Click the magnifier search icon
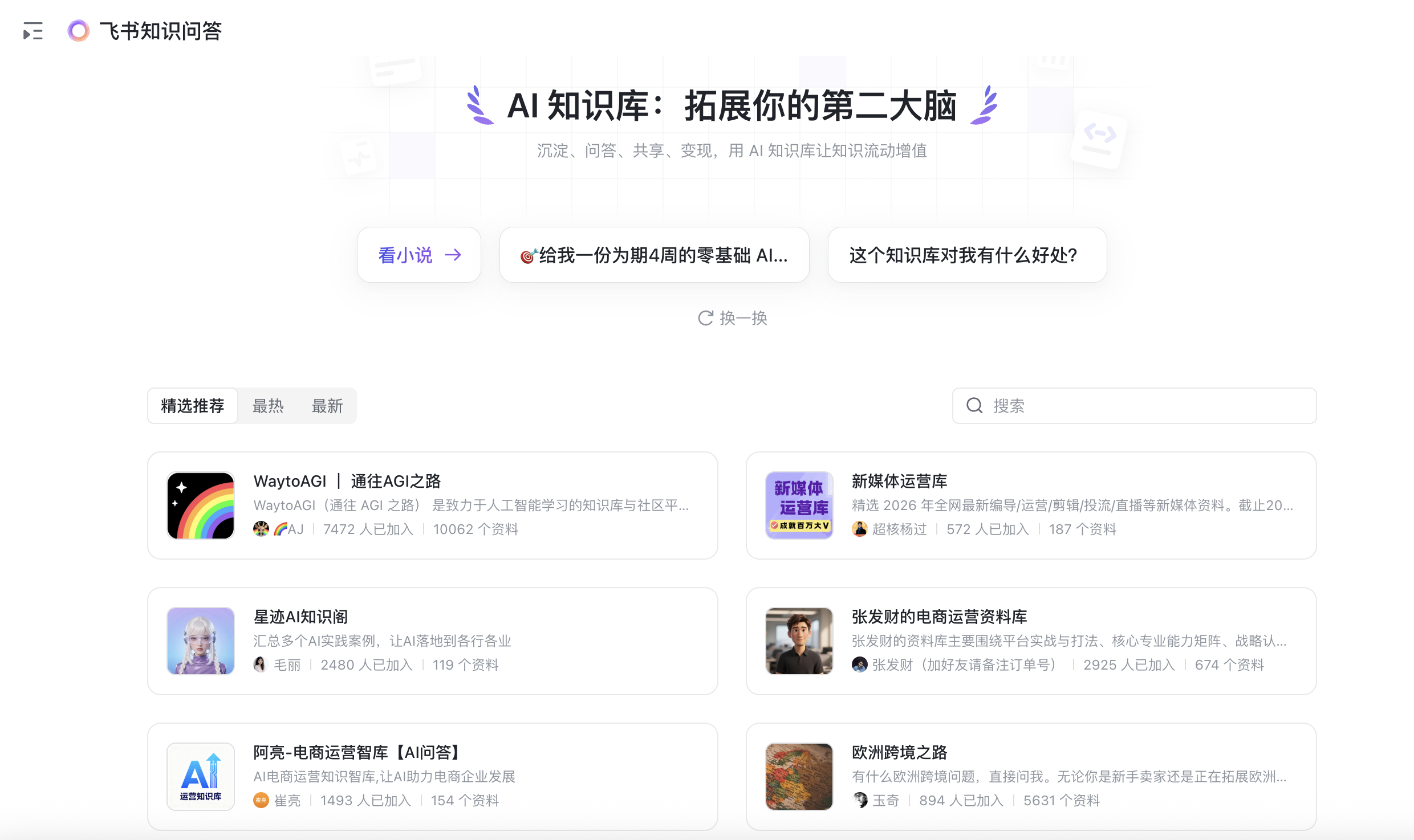Image resolution: width=1414 pixels, height=840 pixels. [974, 406]
